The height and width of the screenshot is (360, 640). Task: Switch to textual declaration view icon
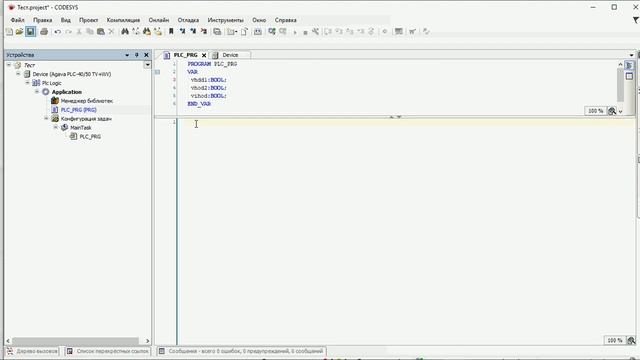(629, 65)
